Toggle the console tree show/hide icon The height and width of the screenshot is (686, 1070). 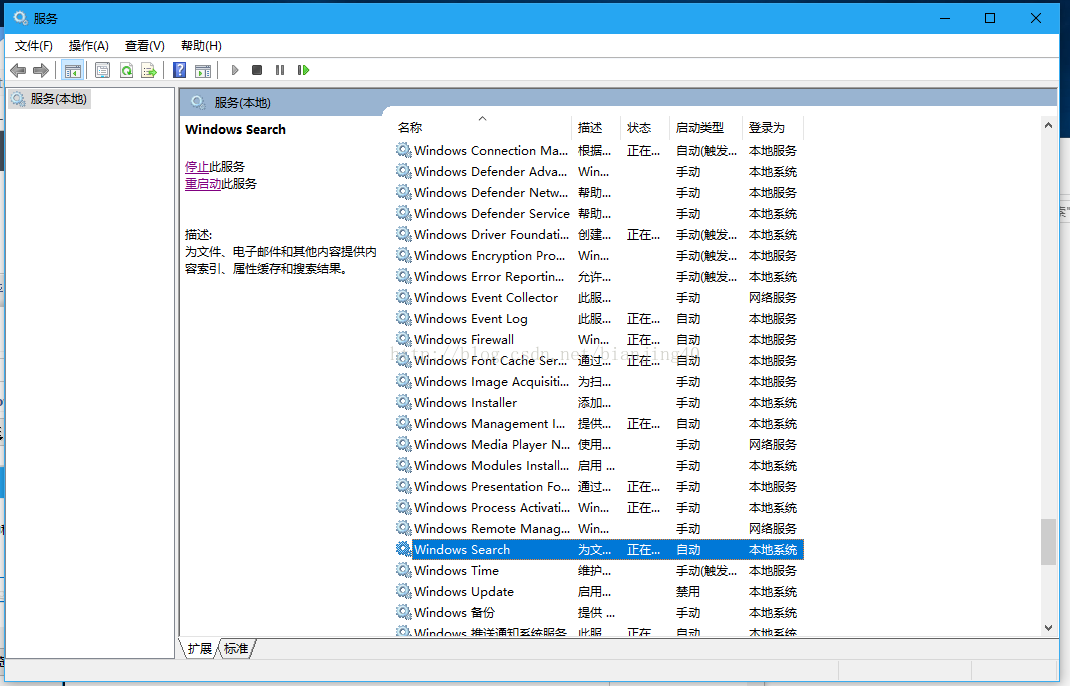tap(72, 70)
